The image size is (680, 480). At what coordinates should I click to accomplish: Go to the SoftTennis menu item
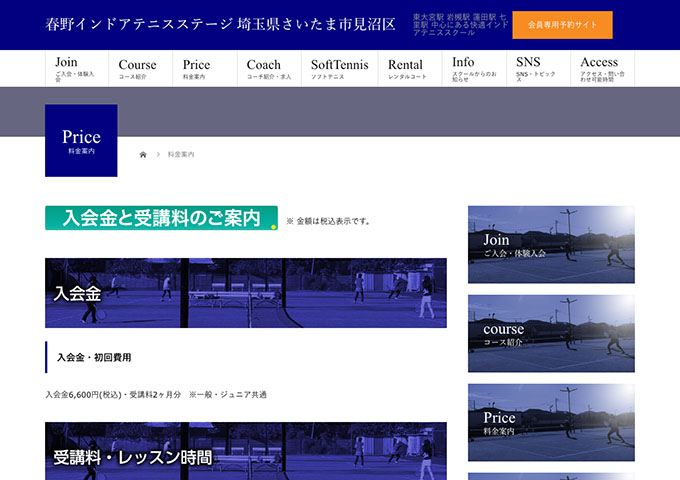click(340, 69)
